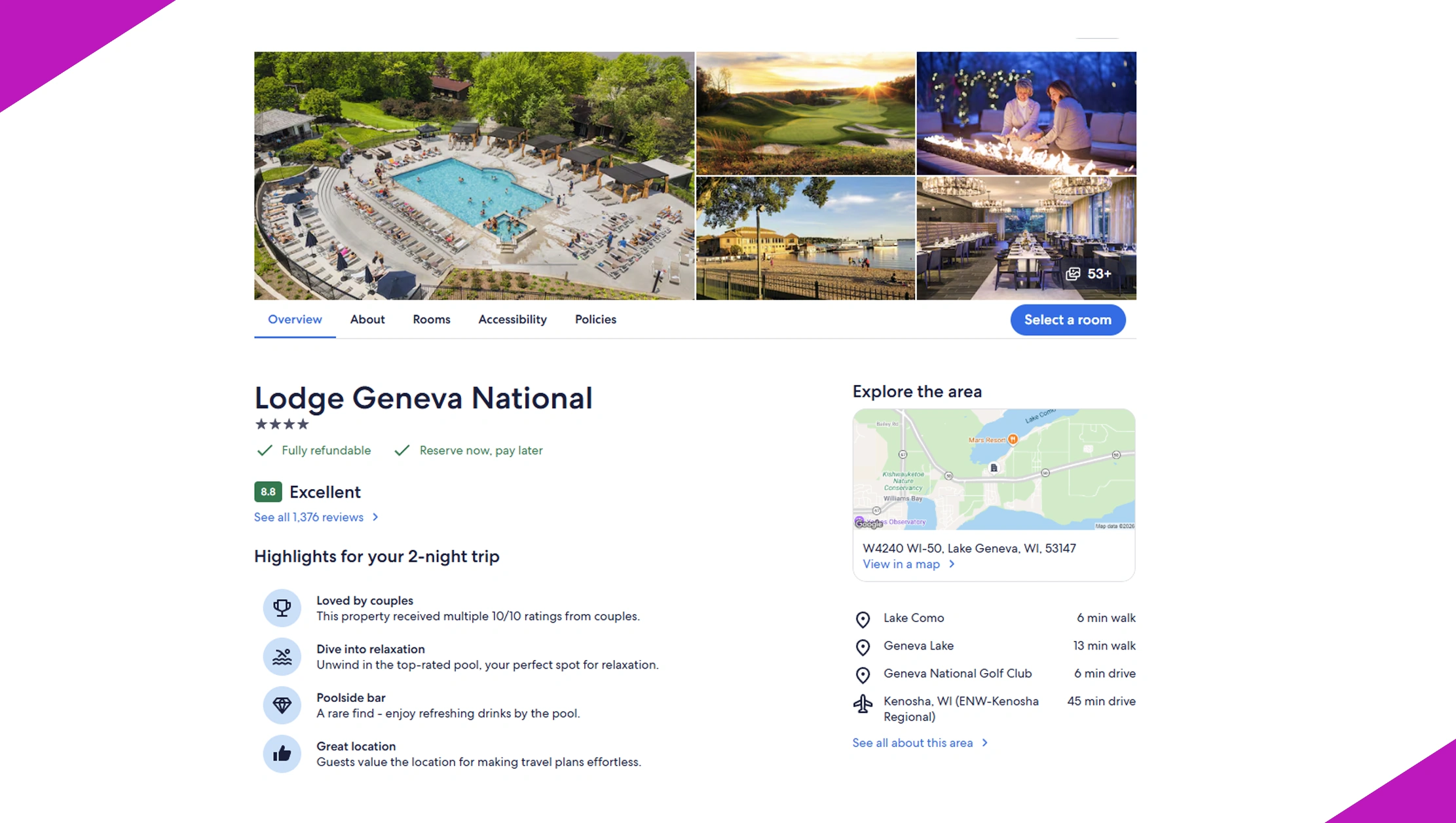Screen dimensions: 1456x823
Task: Open the golf course sunset photo
Action: [x=805, y=113]
